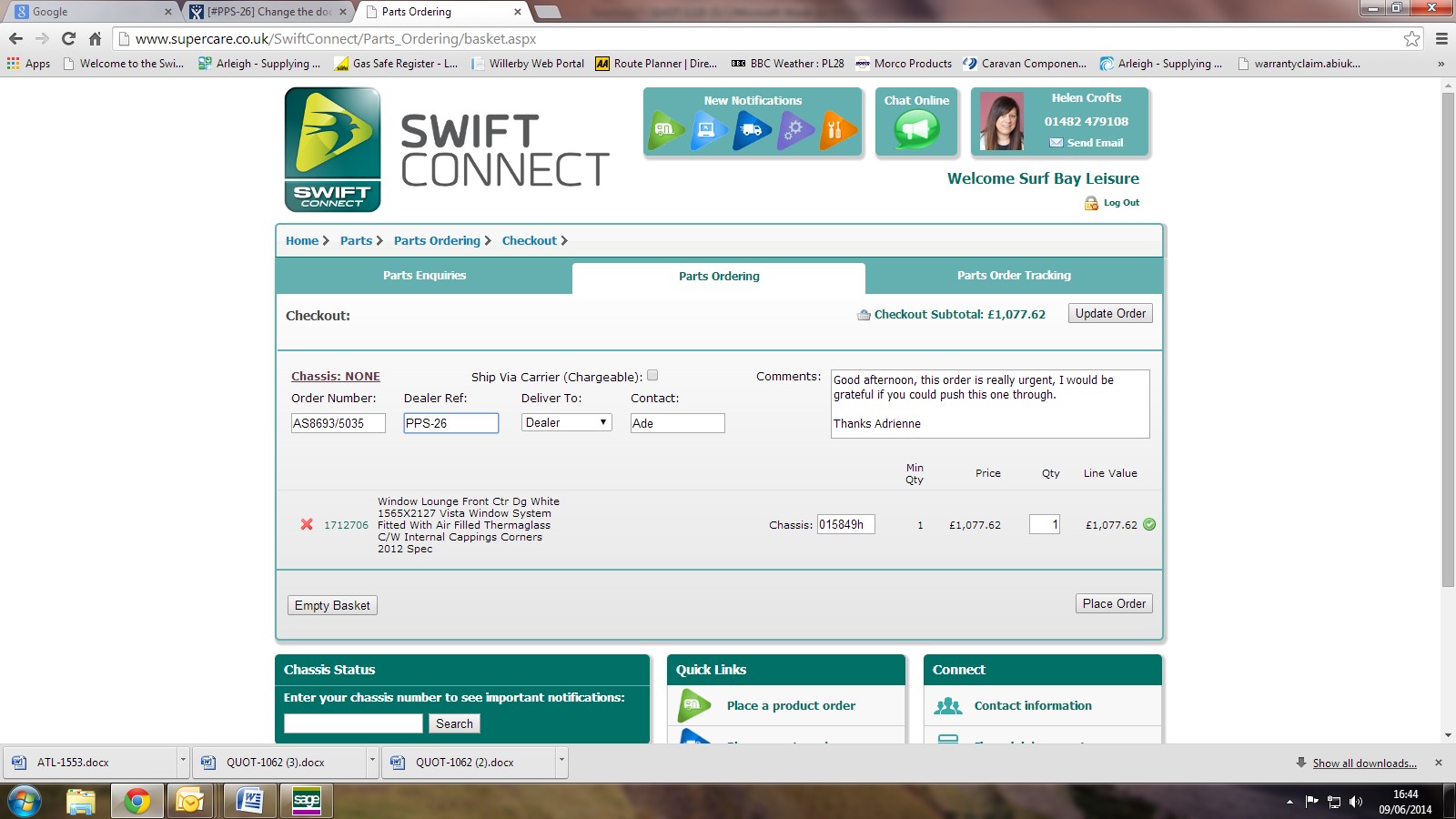Viewport: 1456px width, 819px height.
Task: Click the chassis number search field
Action: (353, 723)
